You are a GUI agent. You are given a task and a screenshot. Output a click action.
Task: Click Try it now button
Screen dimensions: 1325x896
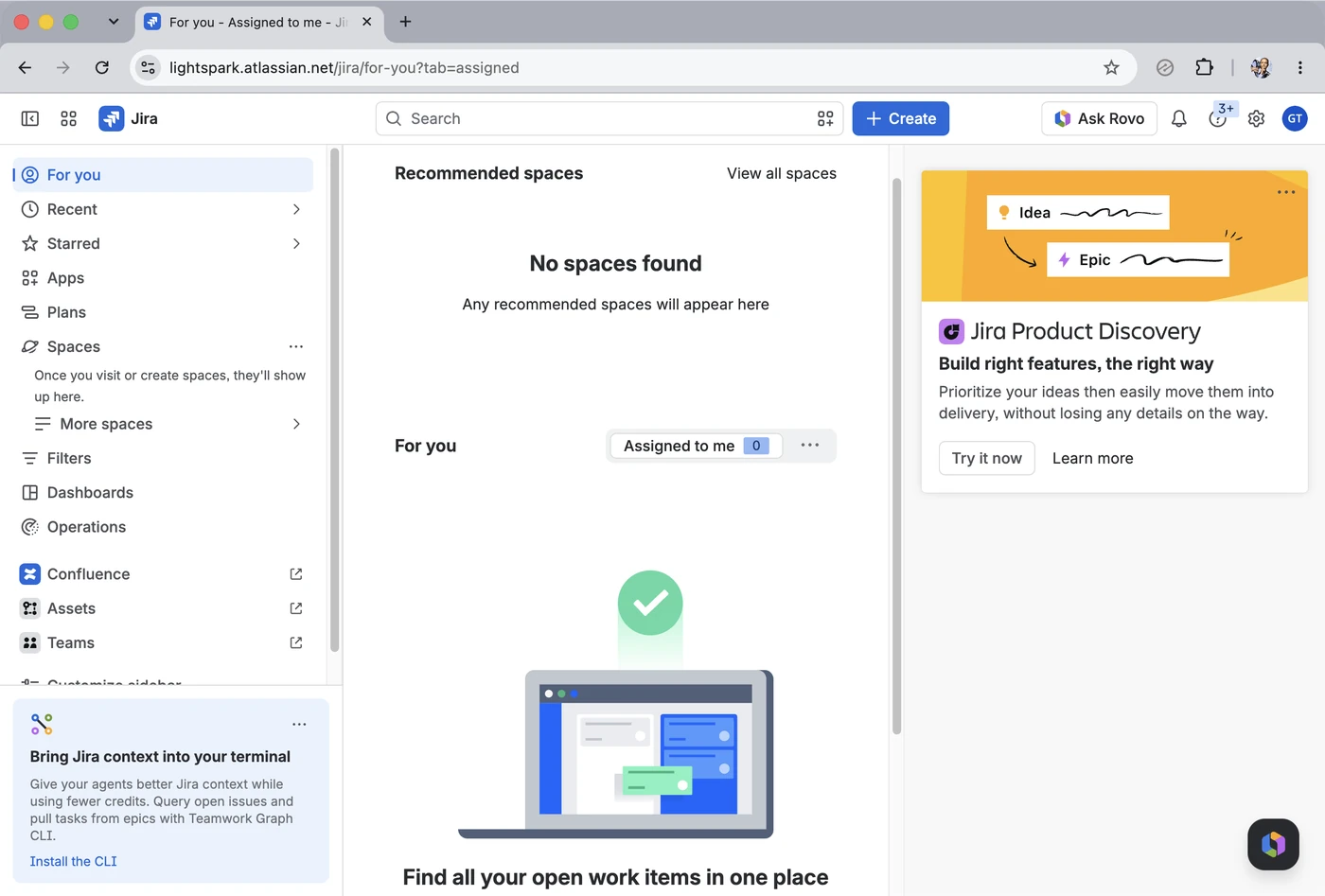coord(986,458)
